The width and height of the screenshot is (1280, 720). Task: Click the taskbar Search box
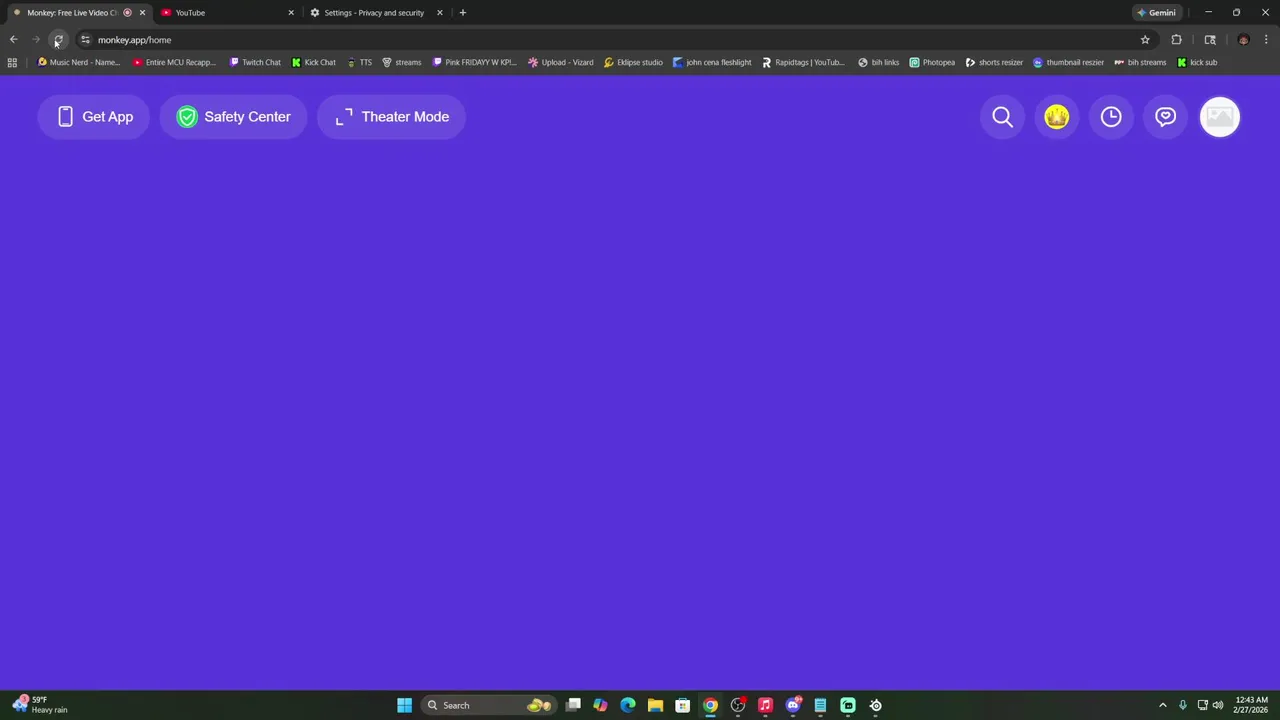[489, 705]
